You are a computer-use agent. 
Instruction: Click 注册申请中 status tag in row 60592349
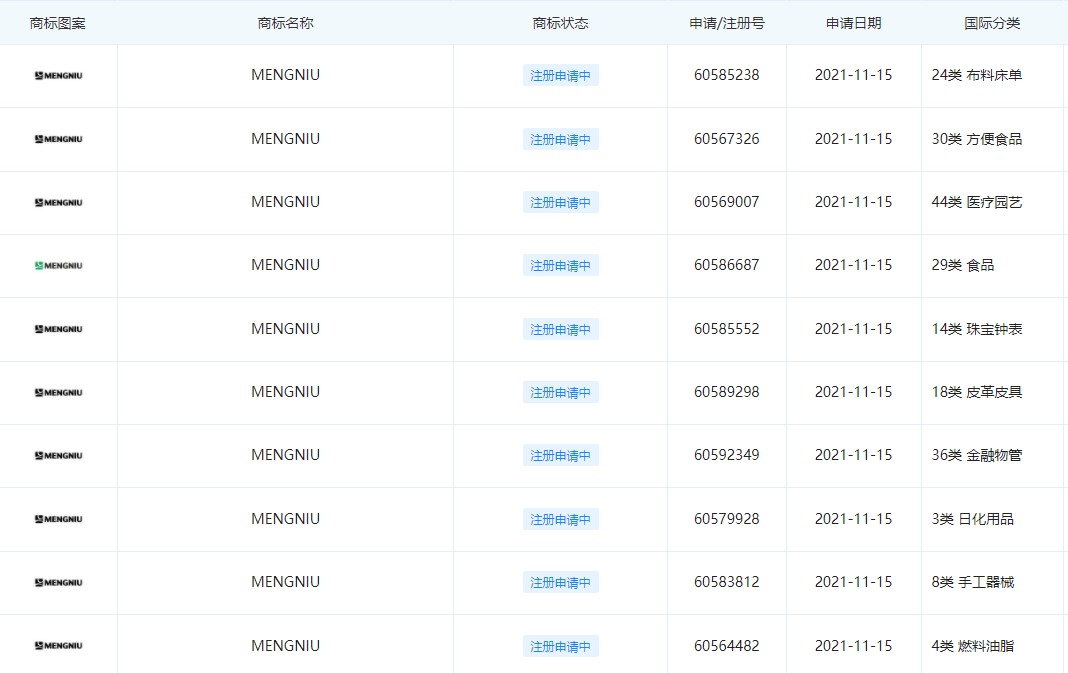coord(561,456)
